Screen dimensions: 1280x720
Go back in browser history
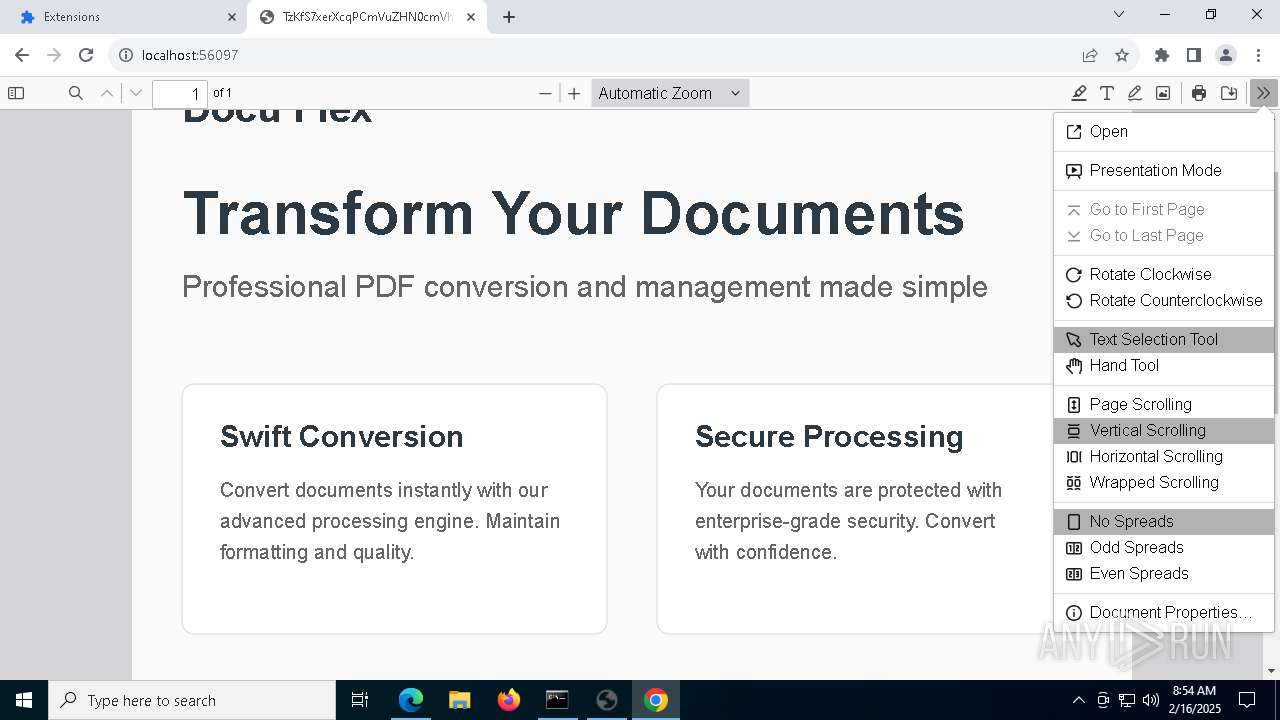point(22,55)
